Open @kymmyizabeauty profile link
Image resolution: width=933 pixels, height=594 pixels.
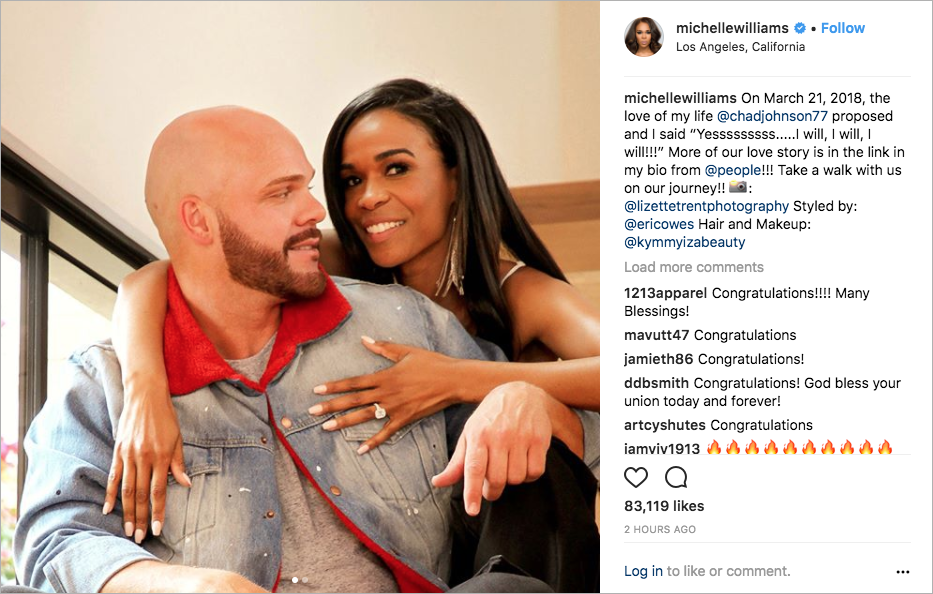click(x=684, y=242)
